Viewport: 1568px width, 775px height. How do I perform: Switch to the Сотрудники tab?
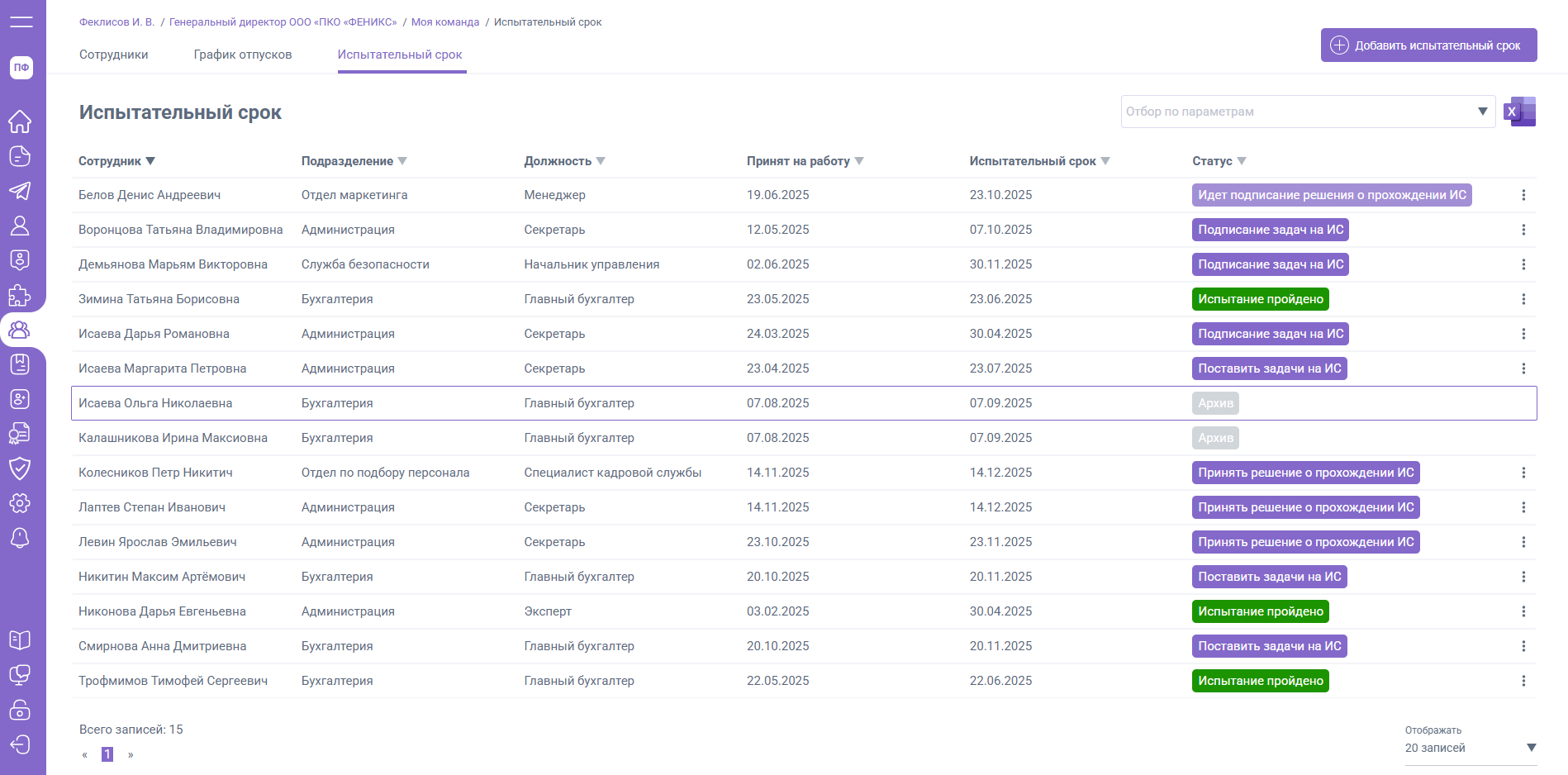coord(114,55)
